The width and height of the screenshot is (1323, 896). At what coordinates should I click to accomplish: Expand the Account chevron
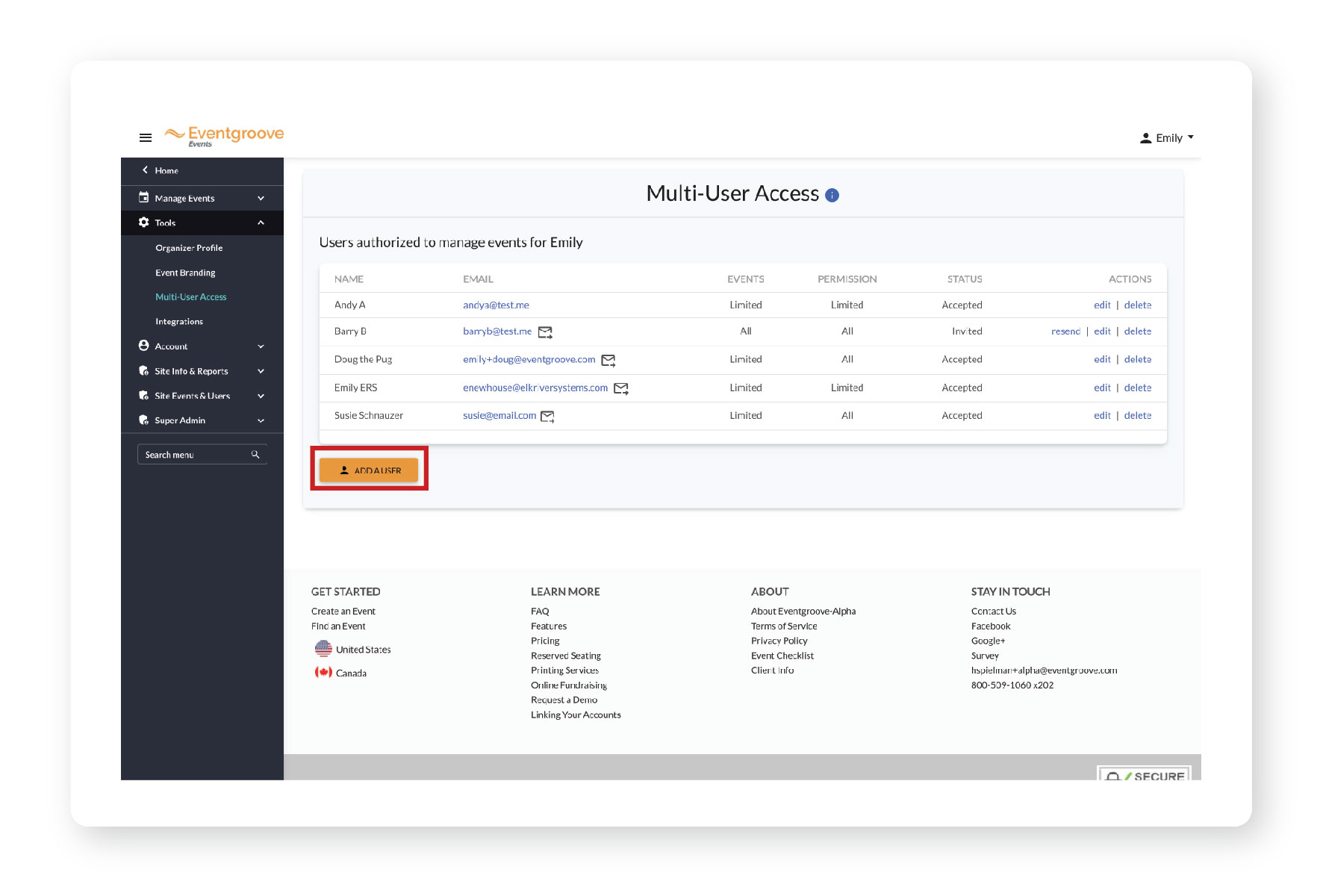click(x=261, y=346)
